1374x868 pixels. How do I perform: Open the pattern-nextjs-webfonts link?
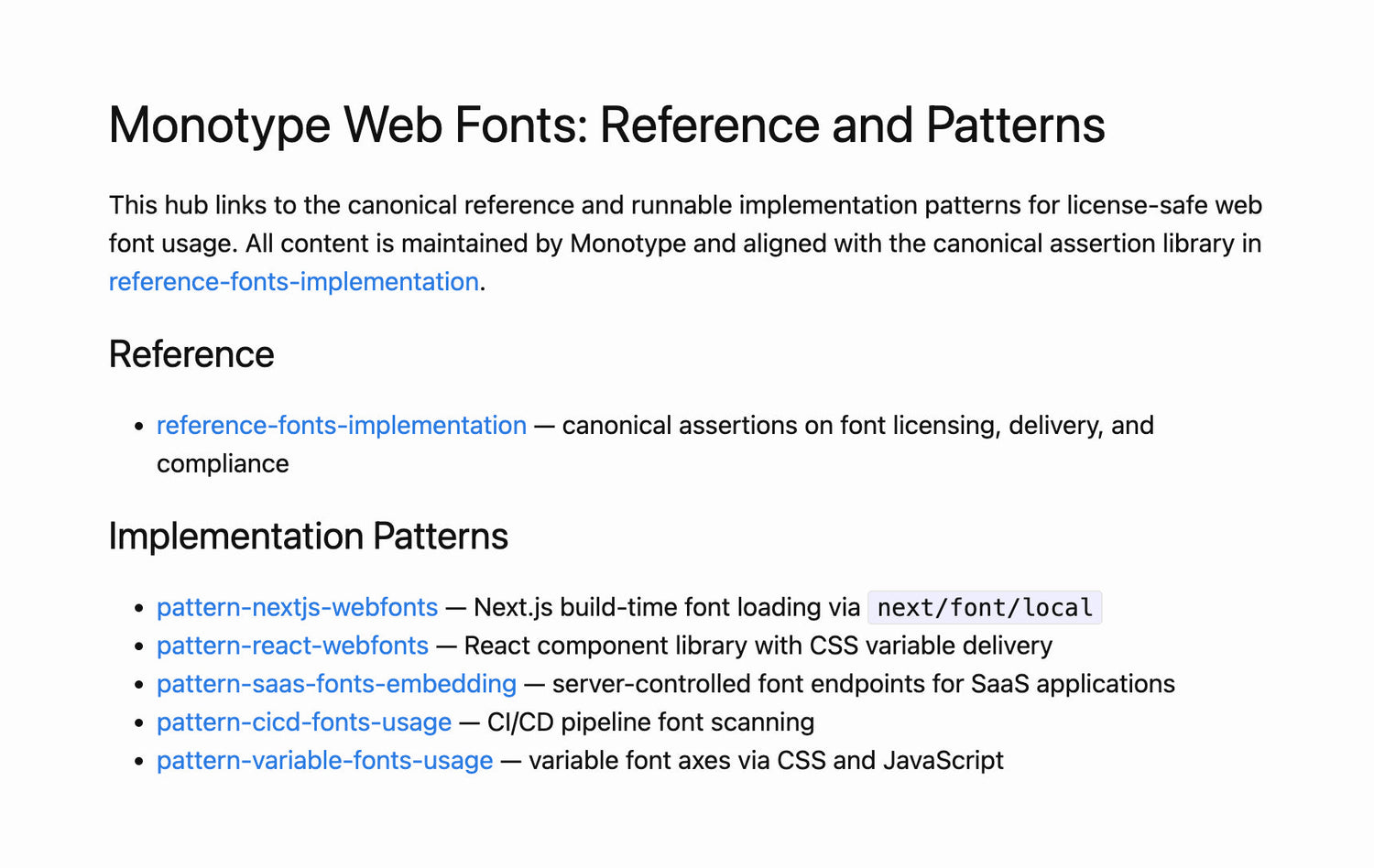coord(298,608)
